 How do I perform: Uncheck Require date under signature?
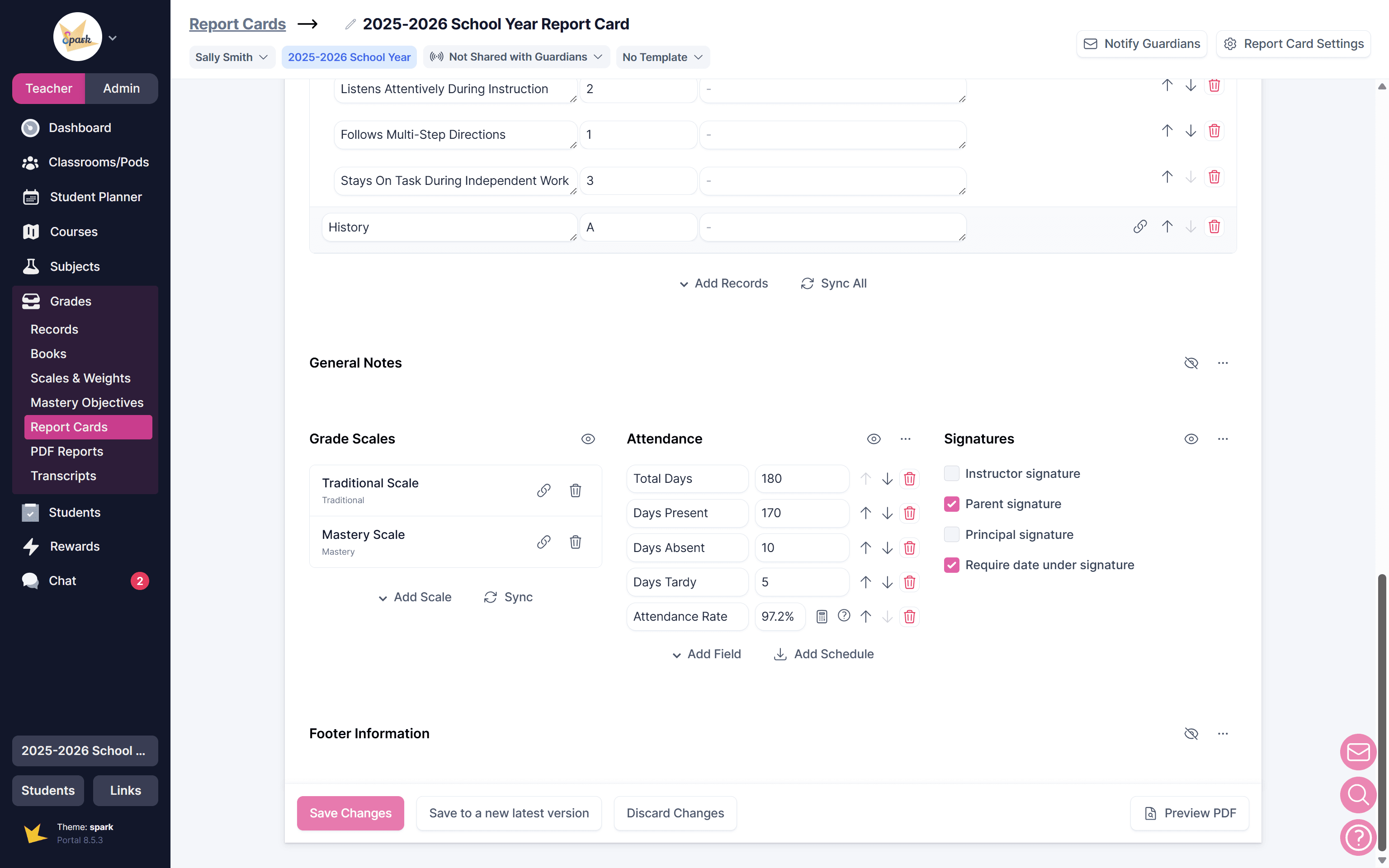(x=952, y=565)
